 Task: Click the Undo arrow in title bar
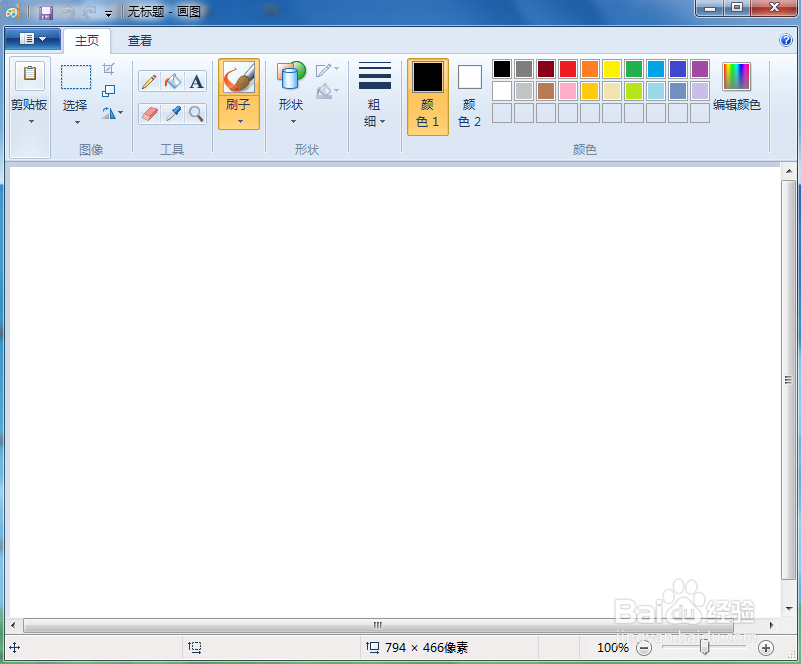pos(68,12)
